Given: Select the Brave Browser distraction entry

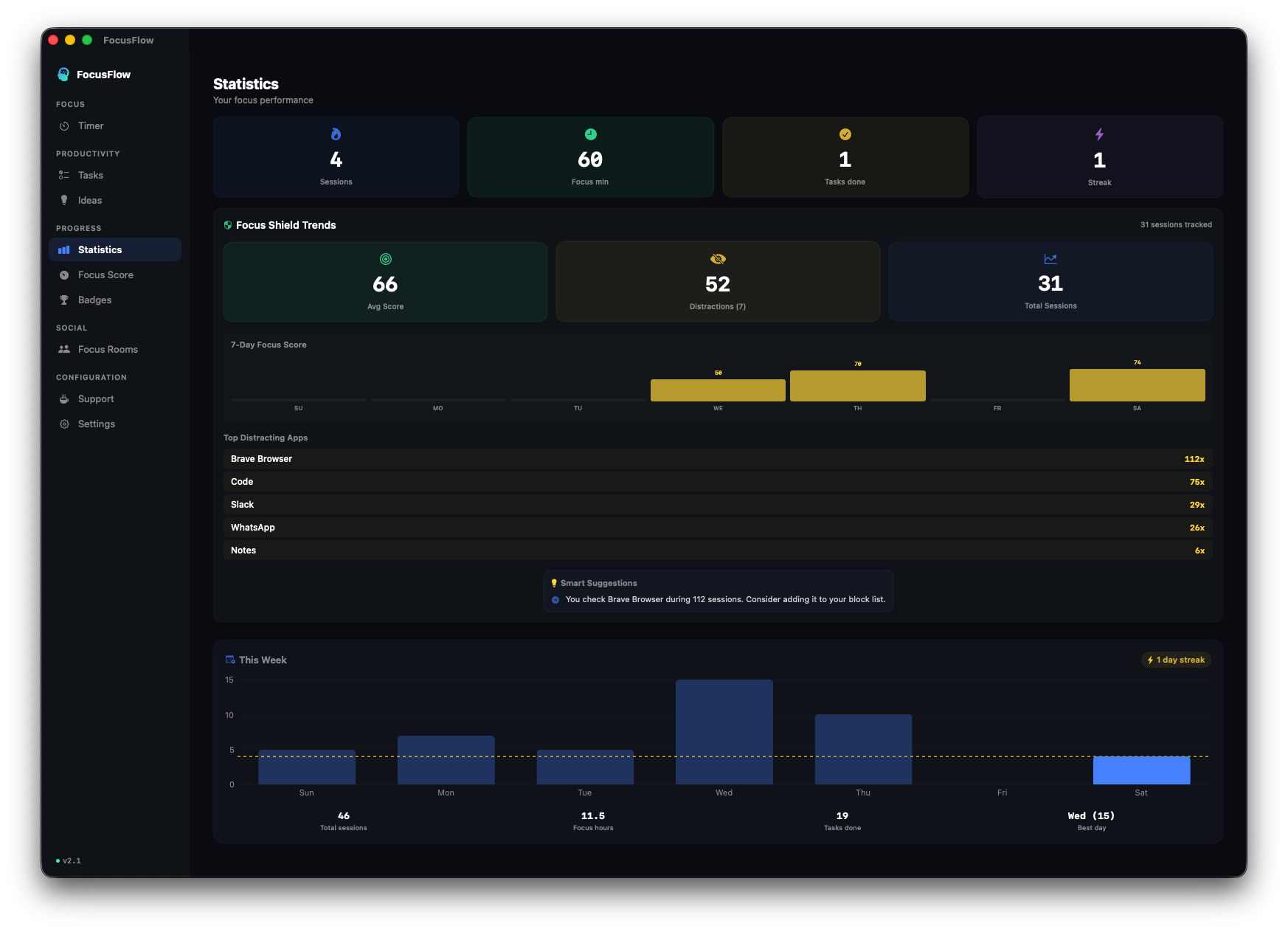Looking at the screenshot, I should coord(717,458).
